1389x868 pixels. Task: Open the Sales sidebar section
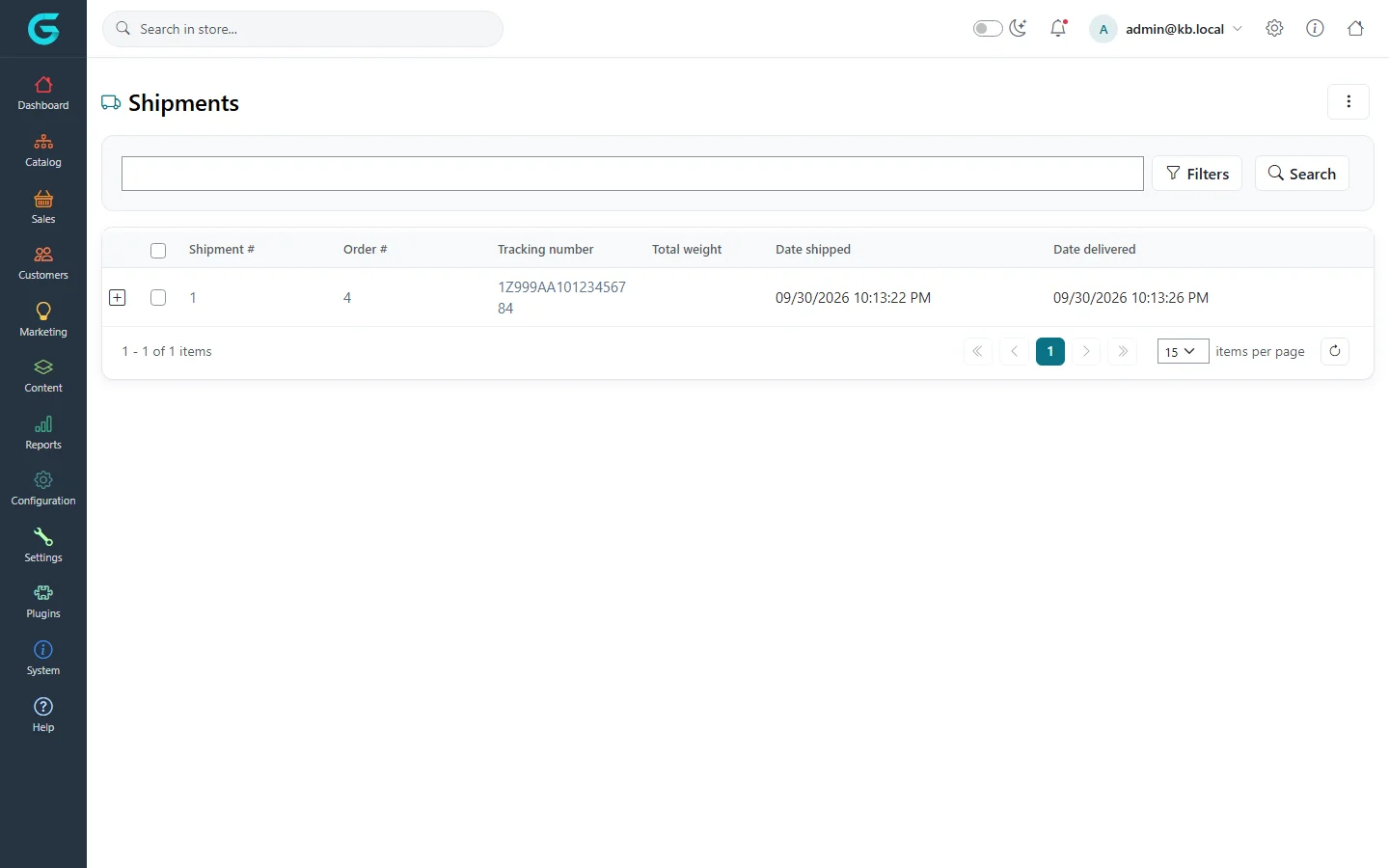click(x=43, y=207)
